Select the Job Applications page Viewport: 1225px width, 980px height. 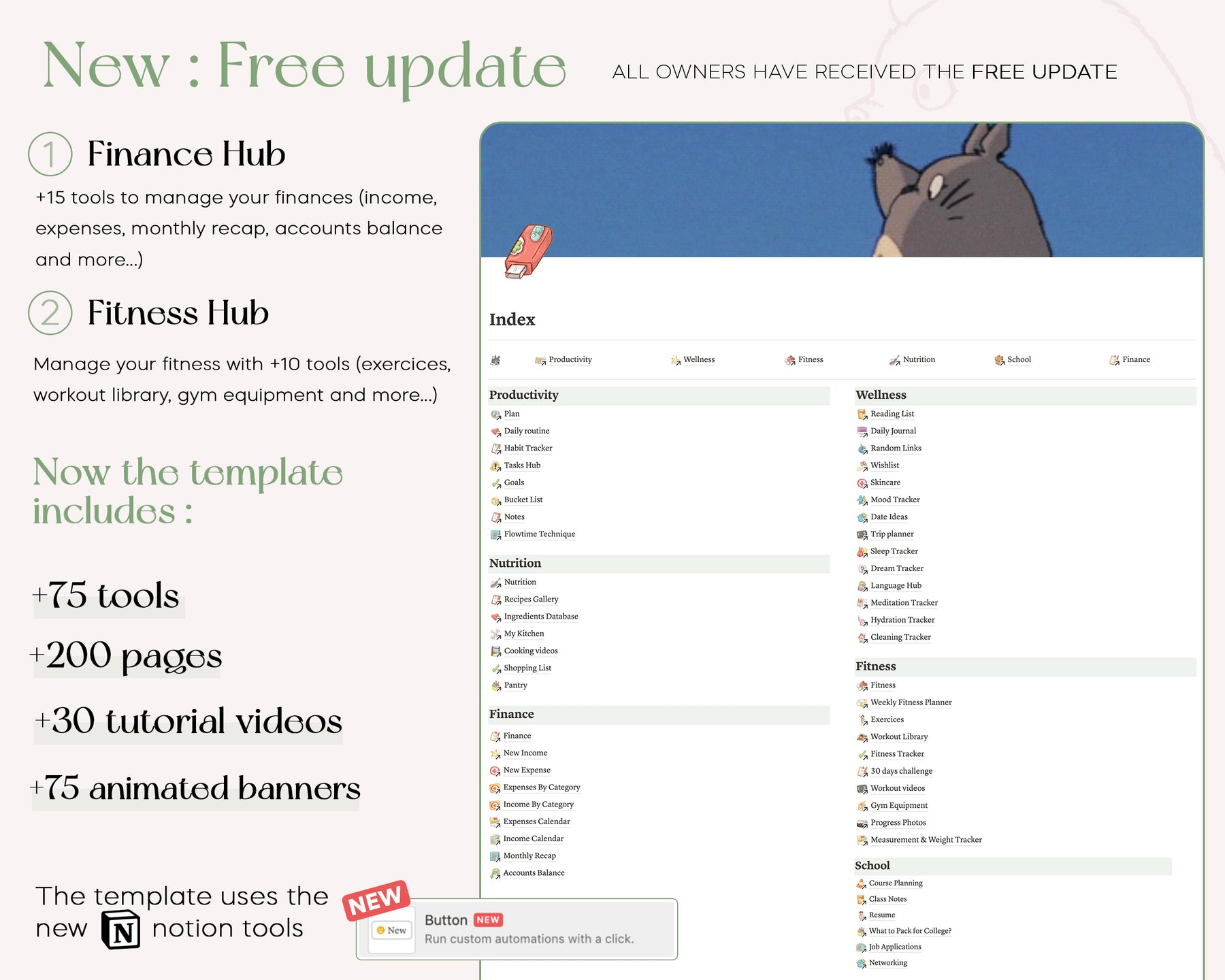tap(894, 947)
